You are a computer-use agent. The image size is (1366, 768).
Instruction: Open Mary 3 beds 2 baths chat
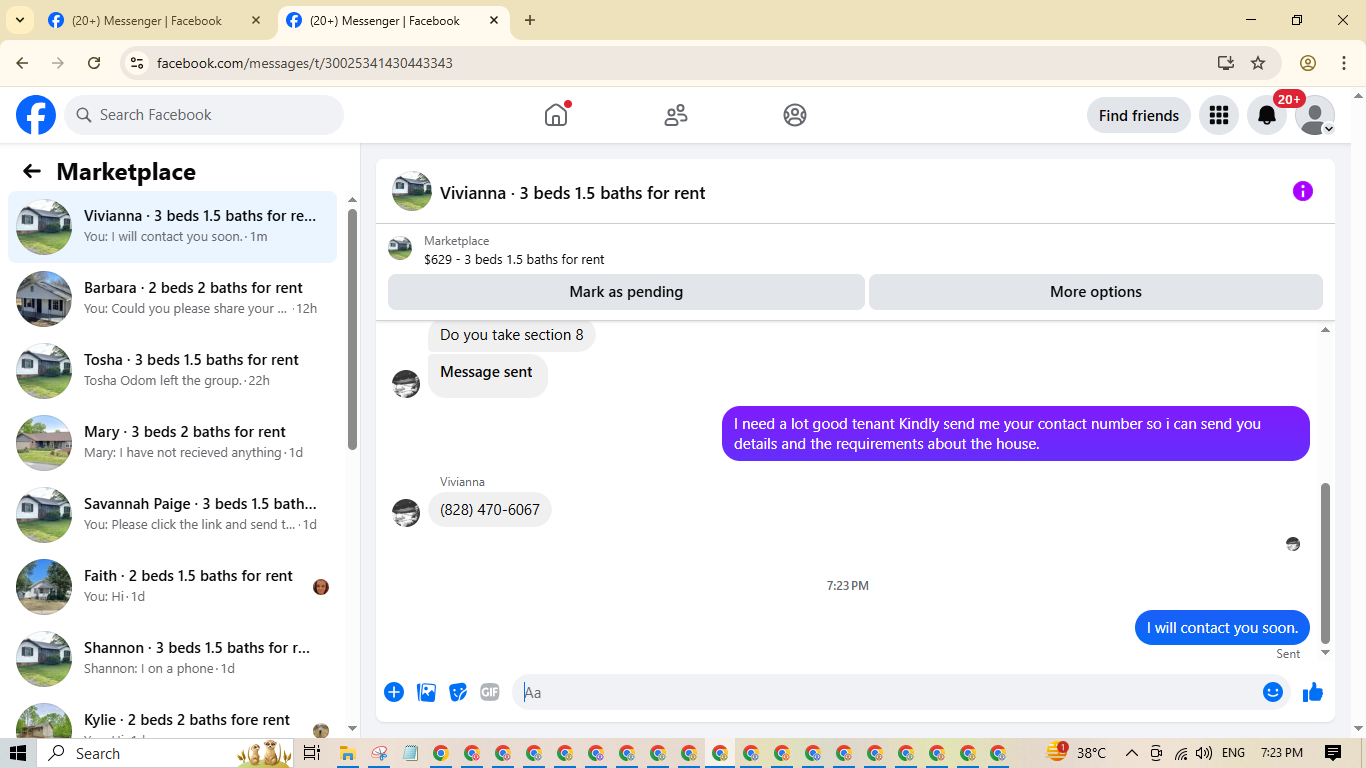[173, 443]
